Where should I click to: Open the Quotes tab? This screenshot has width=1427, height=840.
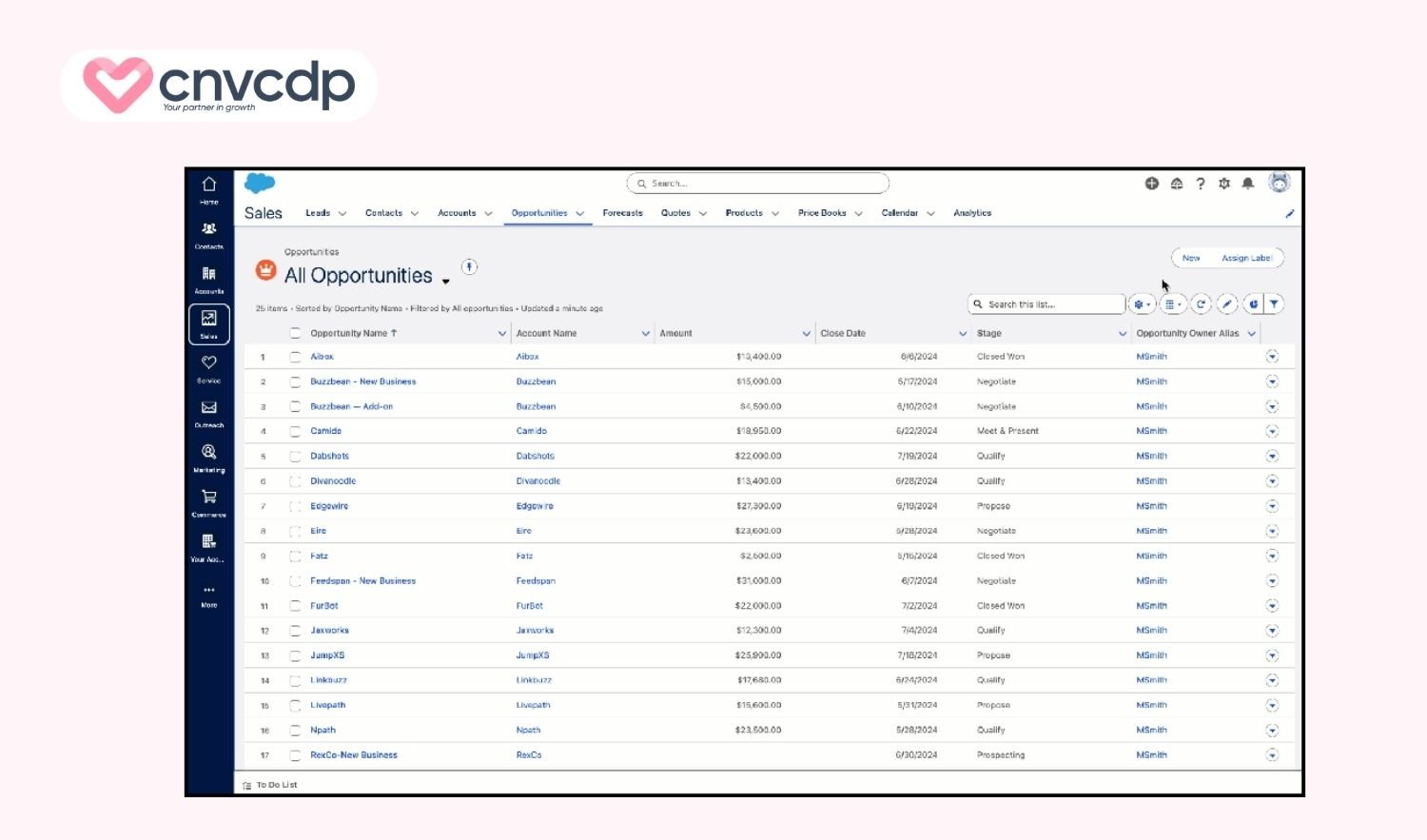click(676, 213)
